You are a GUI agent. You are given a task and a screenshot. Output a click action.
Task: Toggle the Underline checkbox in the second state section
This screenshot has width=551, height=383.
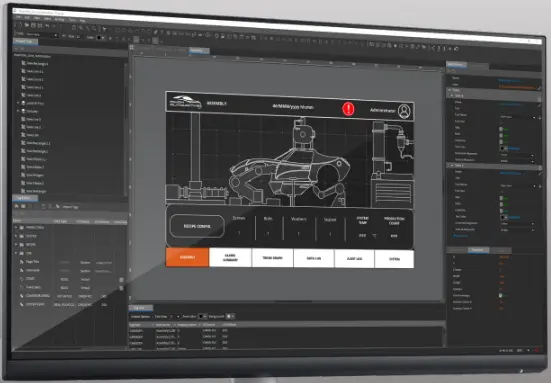pos(501,210)
